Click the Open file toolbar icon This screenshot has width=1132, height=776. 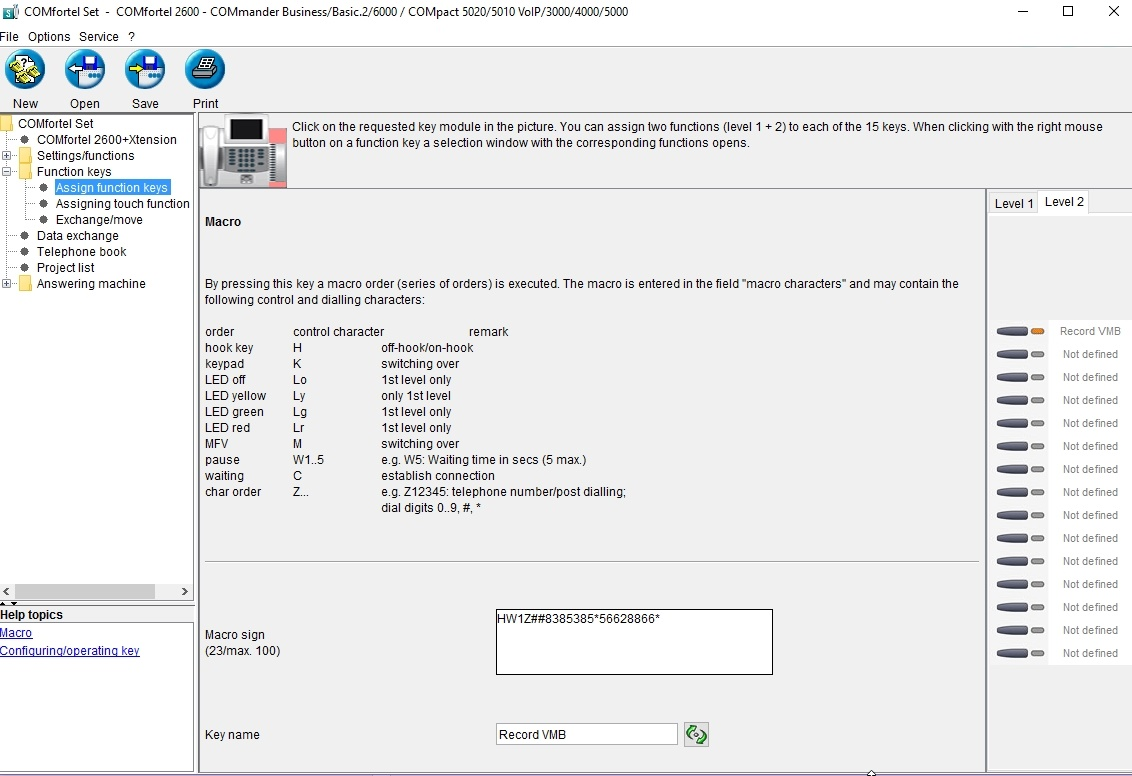(x=85, y=70)
